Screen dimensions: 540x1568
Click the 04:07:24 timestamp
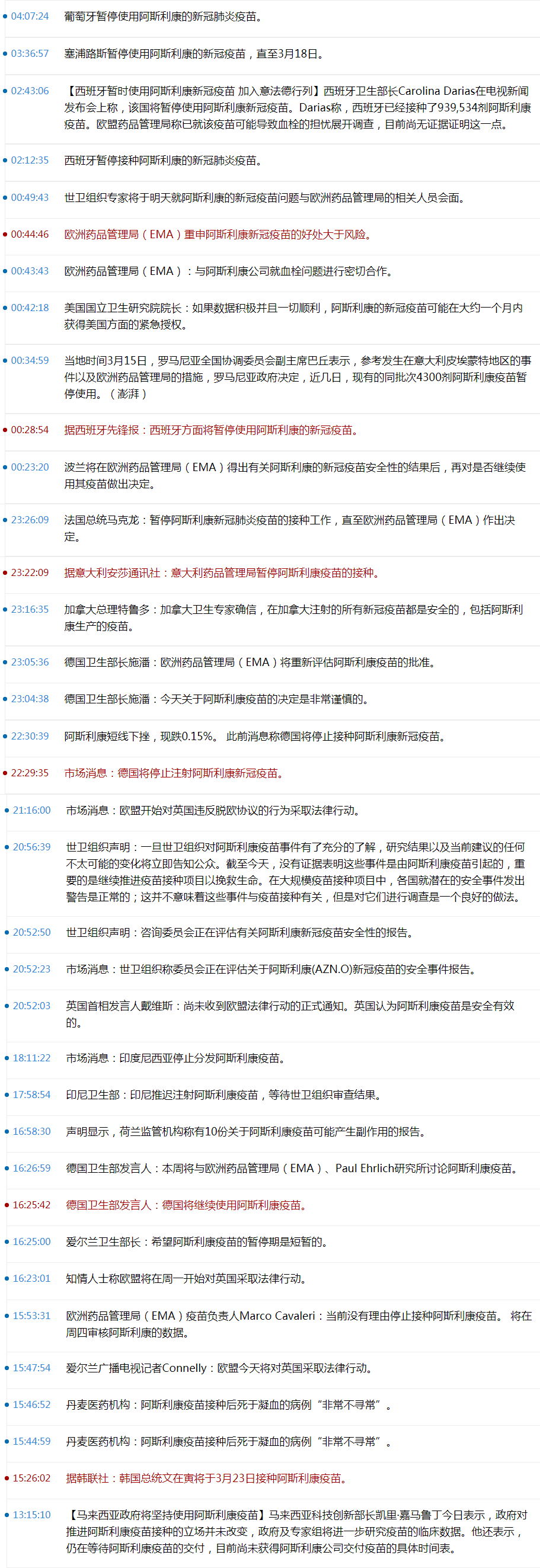[x=30, y=16]
